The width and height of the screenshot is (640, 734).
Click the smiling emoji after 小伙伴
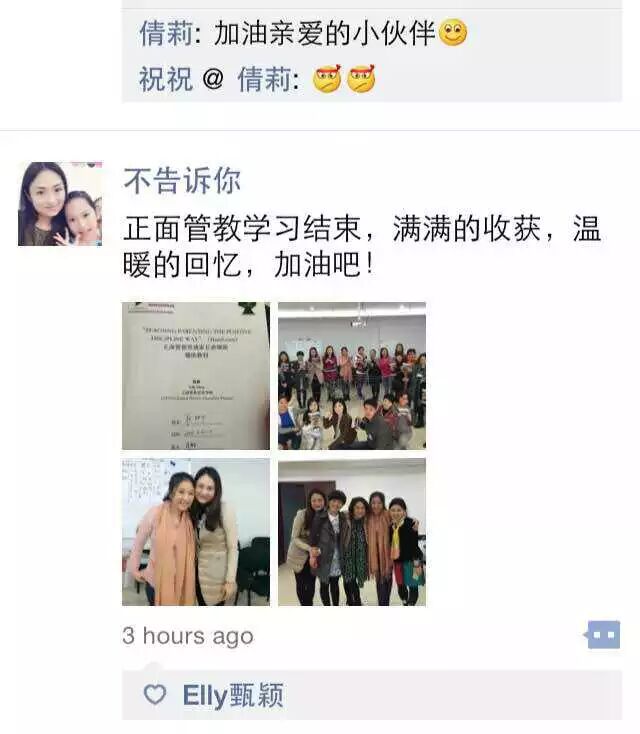[453, 33]
